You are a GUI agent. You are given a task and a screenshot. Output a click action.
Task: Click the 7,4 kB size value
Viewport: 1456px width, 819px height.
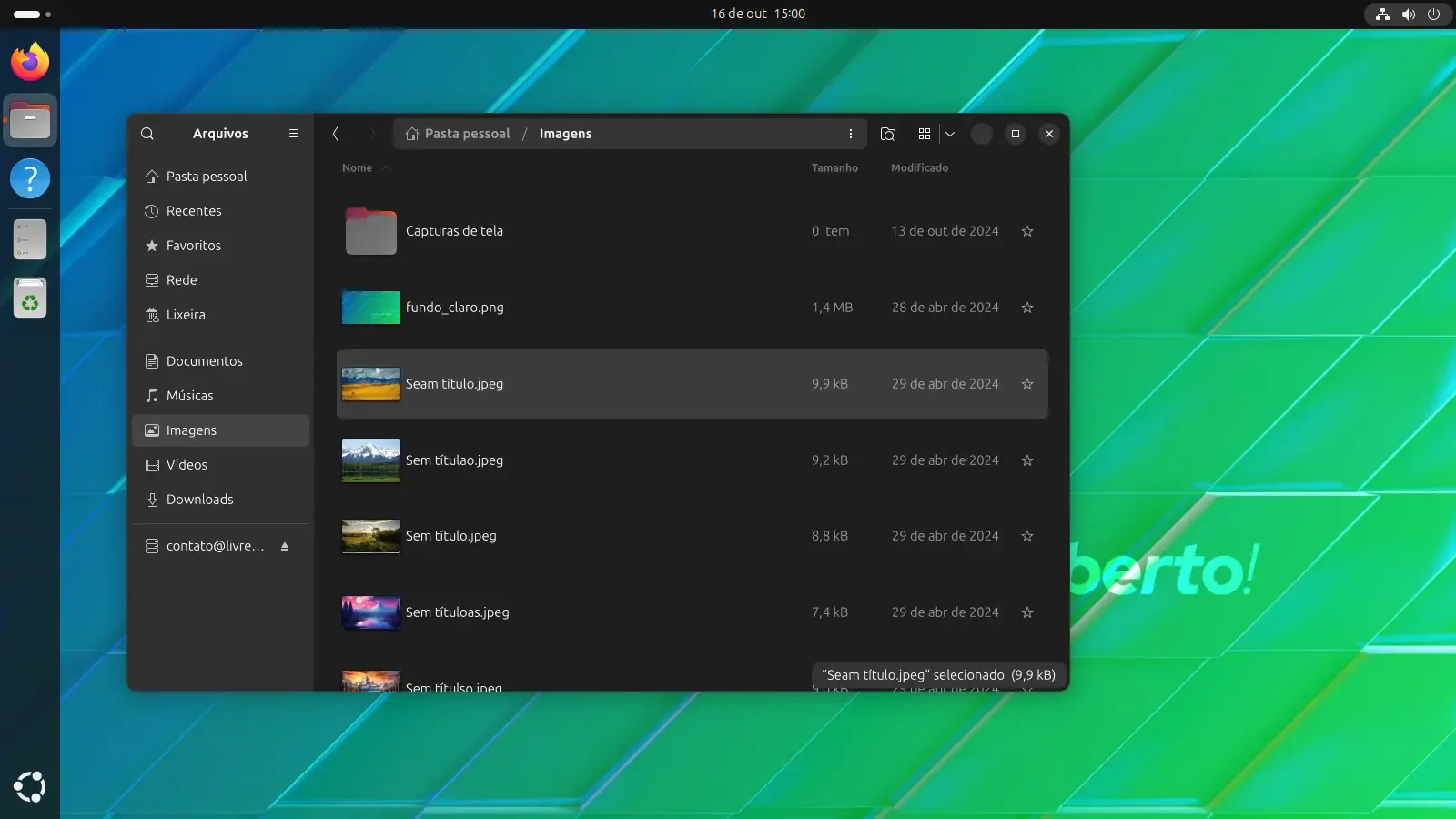pyautogui.click(x=829, y=612)
